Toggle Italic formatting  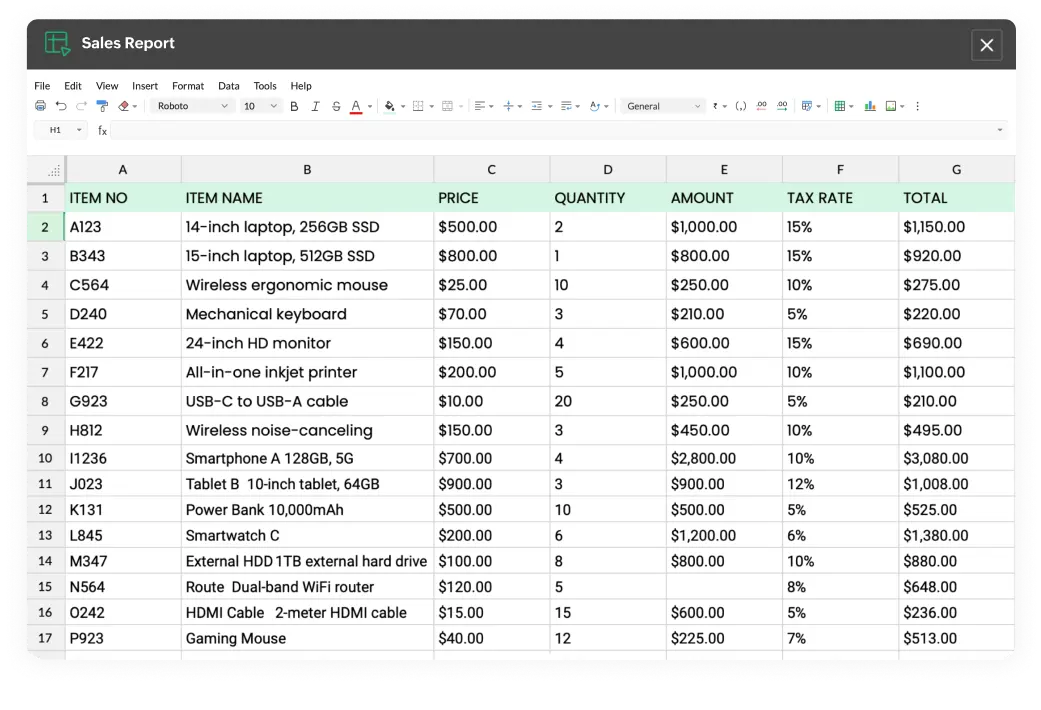click(x=315, y=106)
